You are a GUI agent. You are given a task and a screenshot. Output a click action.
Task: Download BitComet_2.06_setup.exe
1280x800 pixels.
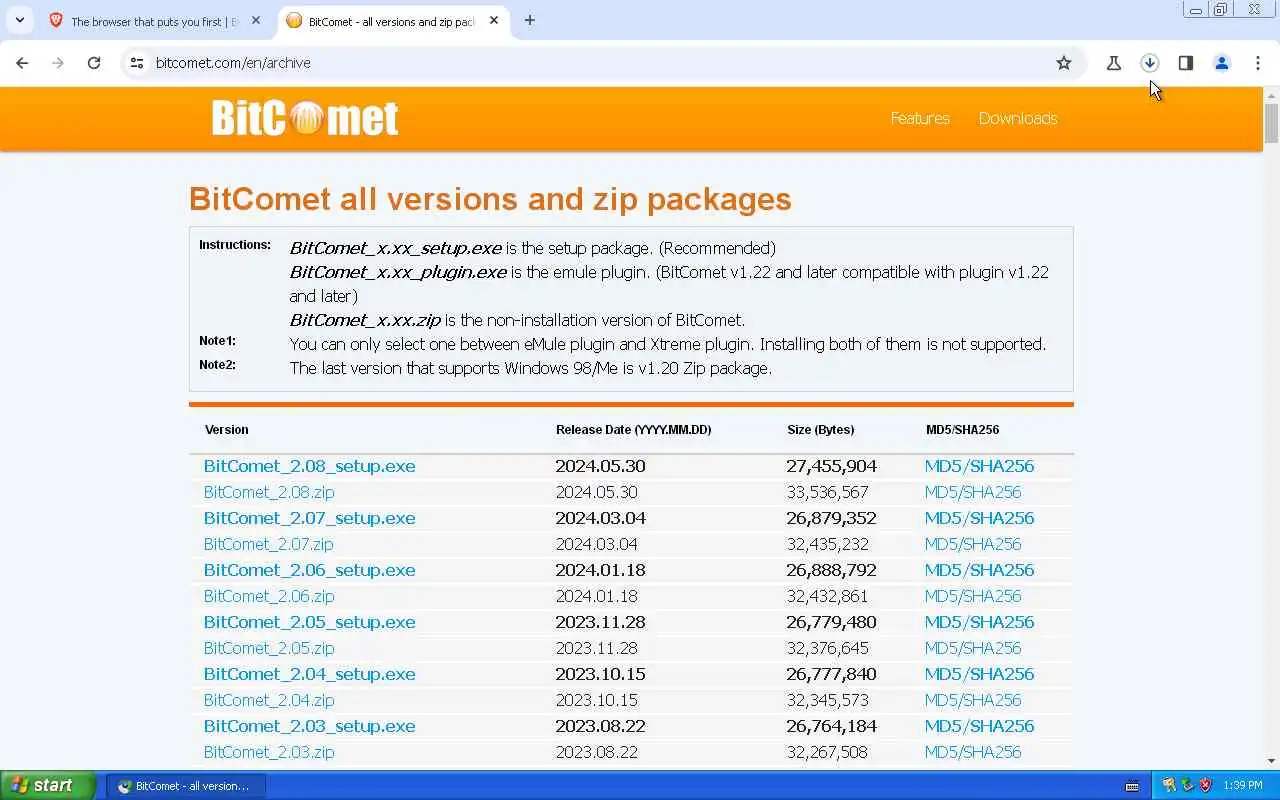tap(309, 570)
